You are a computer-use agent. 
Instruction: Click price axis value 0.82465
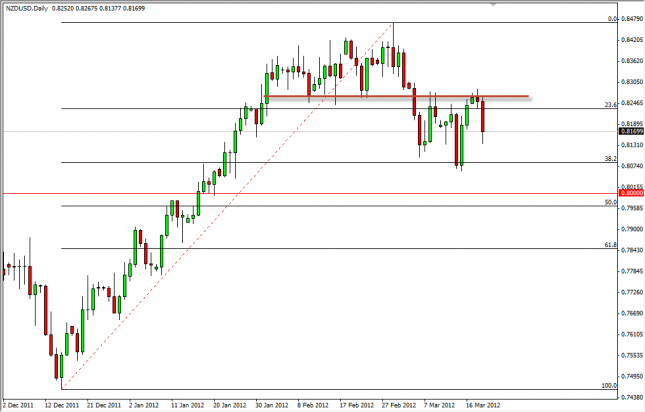tap(632, 103)
